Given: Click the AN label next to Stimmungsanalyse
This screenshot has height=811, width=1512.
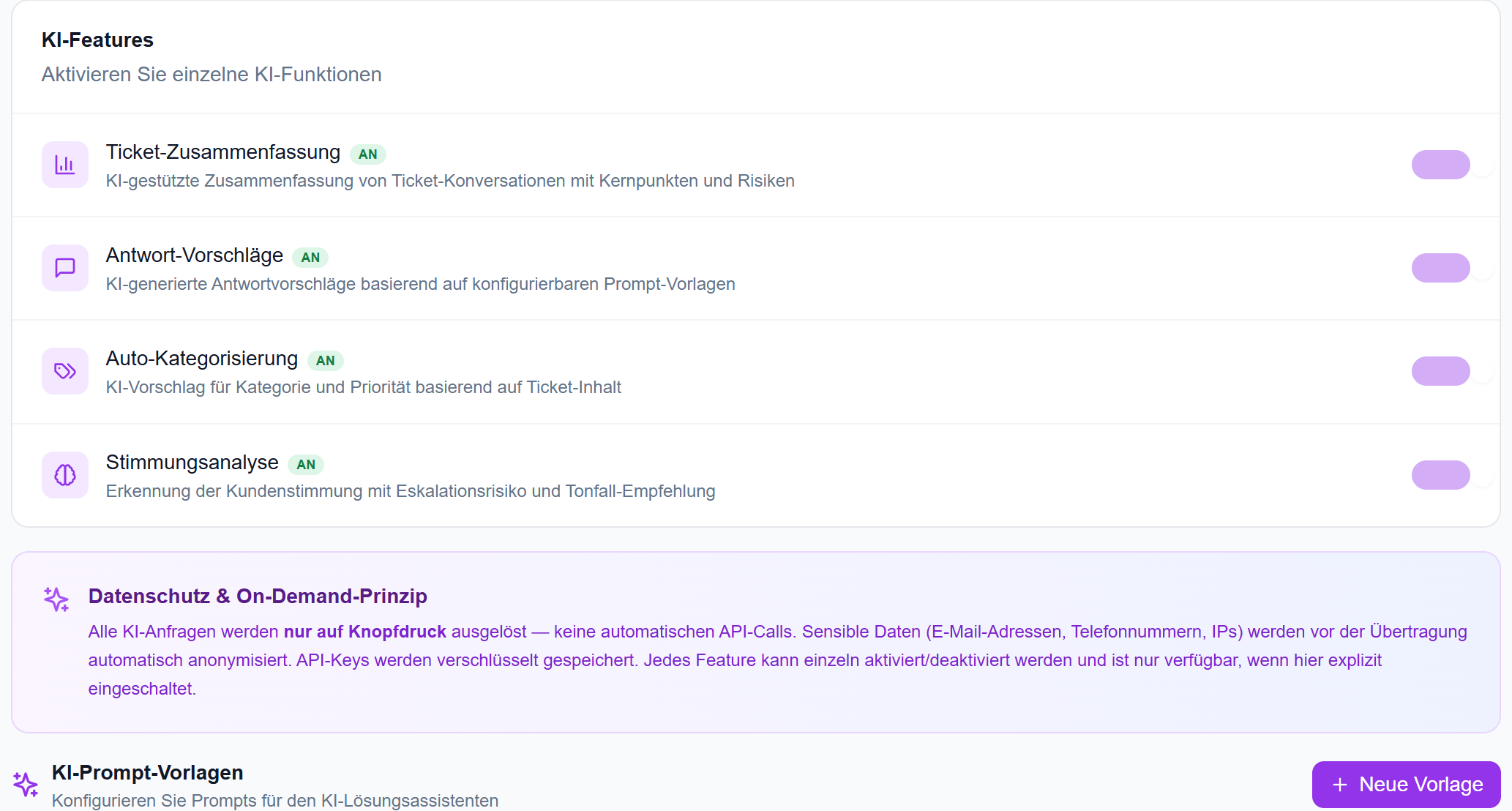Looking at the screenshot, I should coord(306,464).
